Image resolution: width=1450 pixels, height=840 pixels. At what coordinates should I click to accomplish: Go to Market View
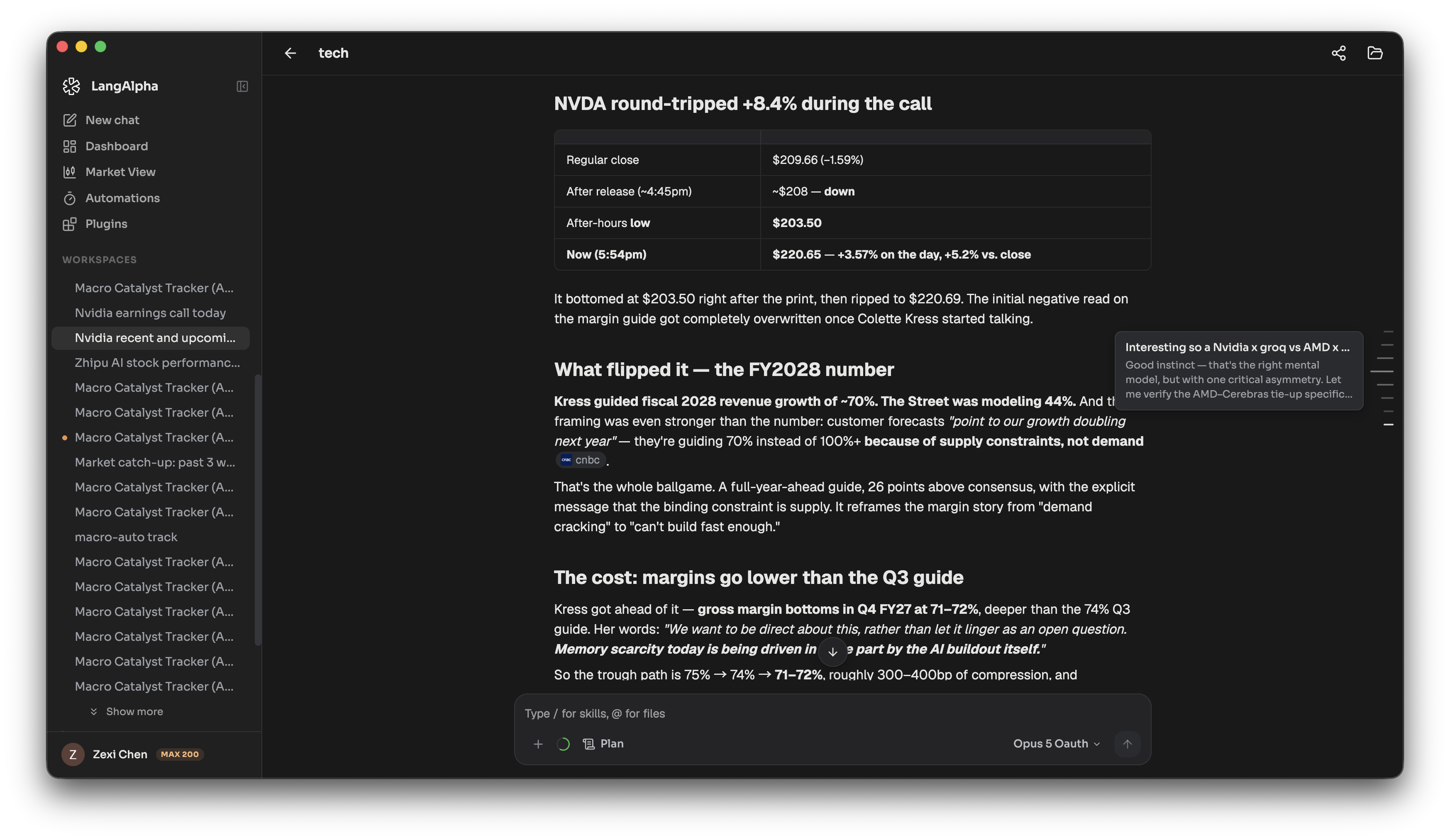(x=109, y=172)
